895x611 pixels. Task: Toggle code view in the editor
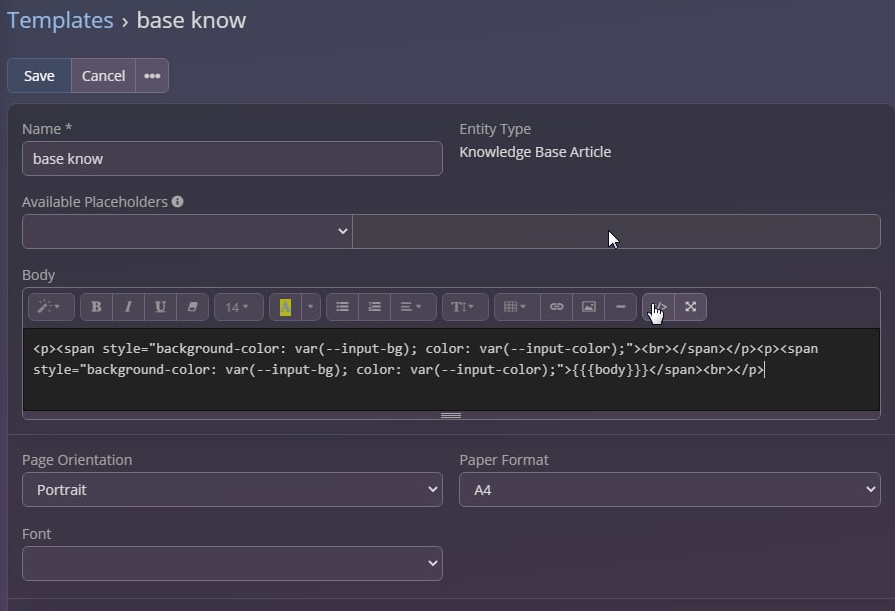click(658, 307)
